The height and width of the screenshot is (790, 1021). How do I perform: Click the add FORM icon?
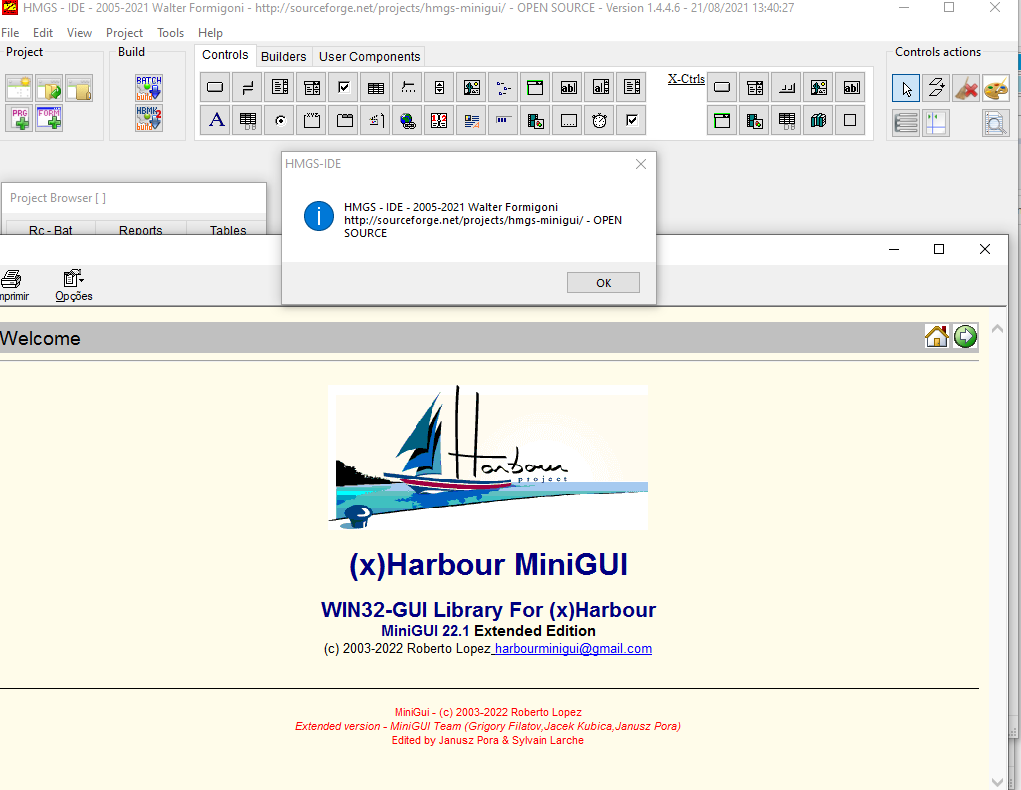(x=50, y=119)
